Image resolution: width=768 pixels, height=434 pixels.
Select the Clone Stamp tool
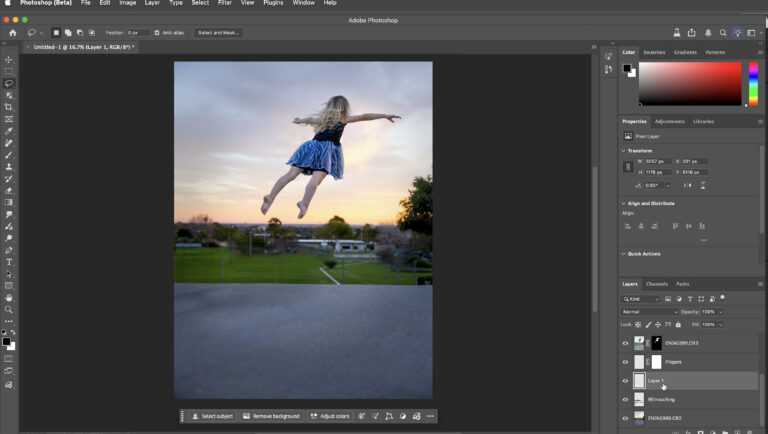[x=9, y=167]
